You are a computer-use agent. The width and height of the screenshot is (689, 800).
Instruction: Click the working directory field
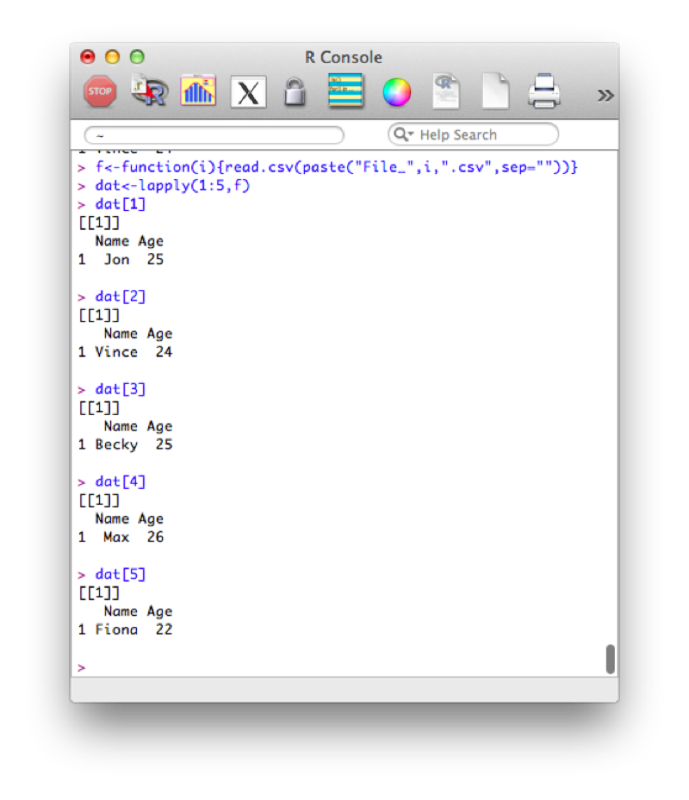[214, 135]
